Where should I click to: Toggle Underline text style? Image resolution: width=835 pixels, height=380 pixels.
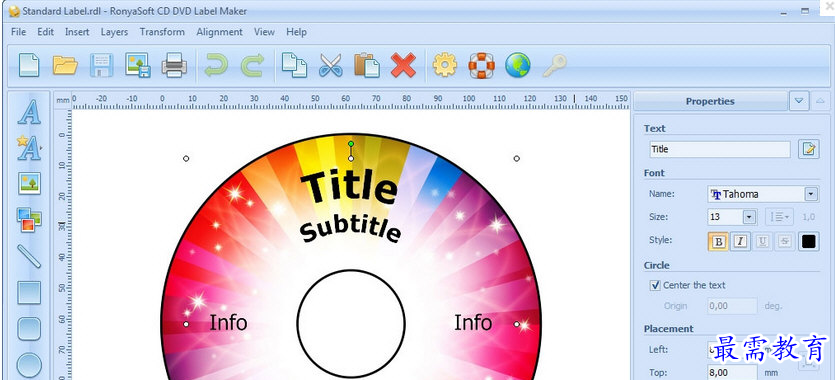[x=763, y=242]
